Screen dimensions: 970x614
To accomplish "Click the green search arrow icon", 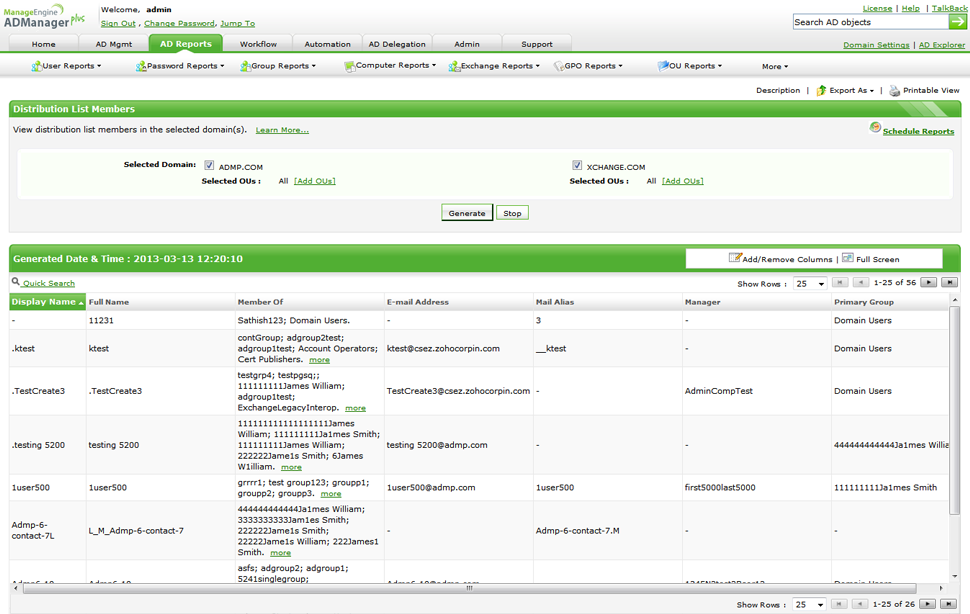I will point(958,22).
